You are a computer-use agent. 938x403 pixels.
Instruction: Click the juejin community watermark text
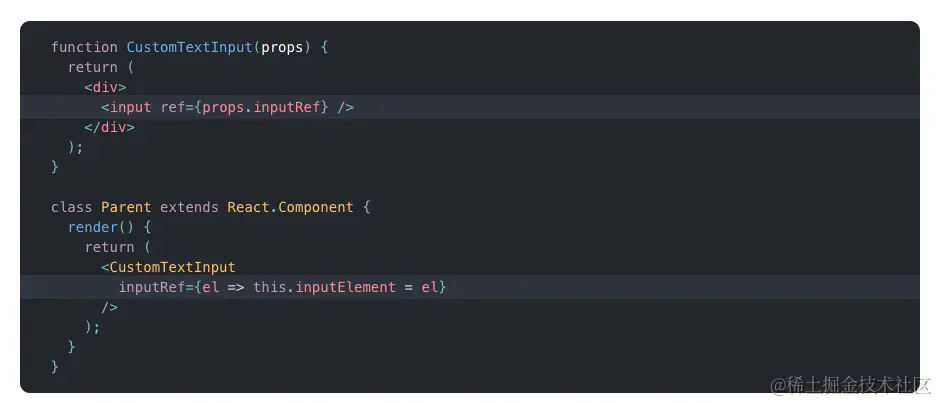coord(851,386)
